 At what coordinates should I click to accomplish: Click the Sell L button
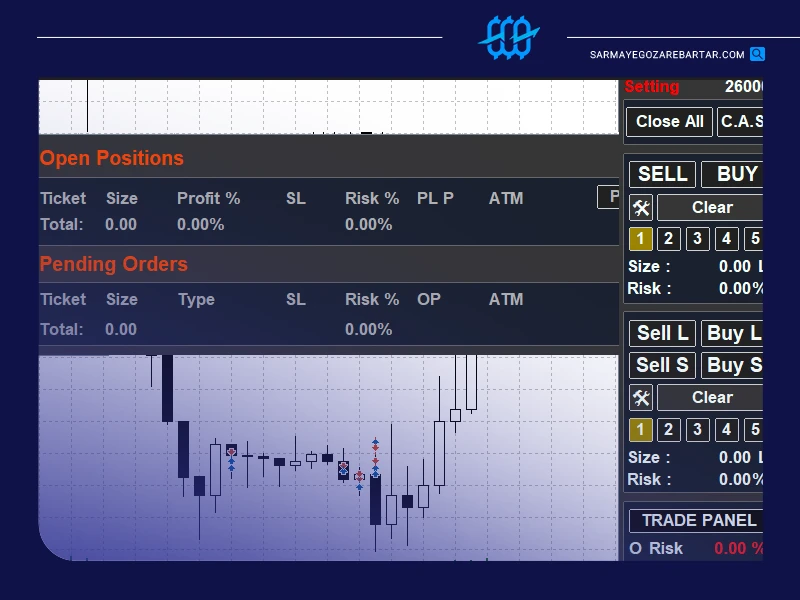(662, 333)
